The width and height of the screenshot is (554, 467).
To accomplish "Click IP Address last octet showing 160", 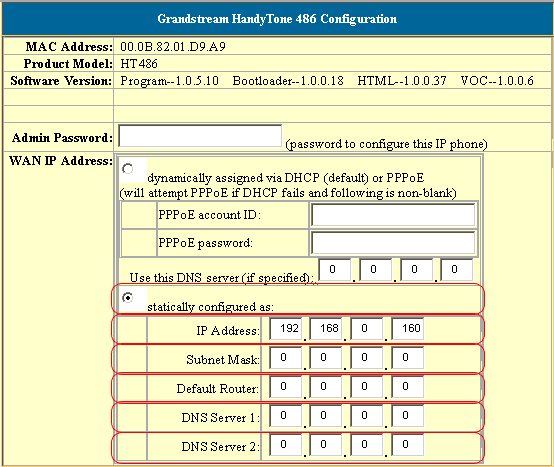I will click(408, 329).
